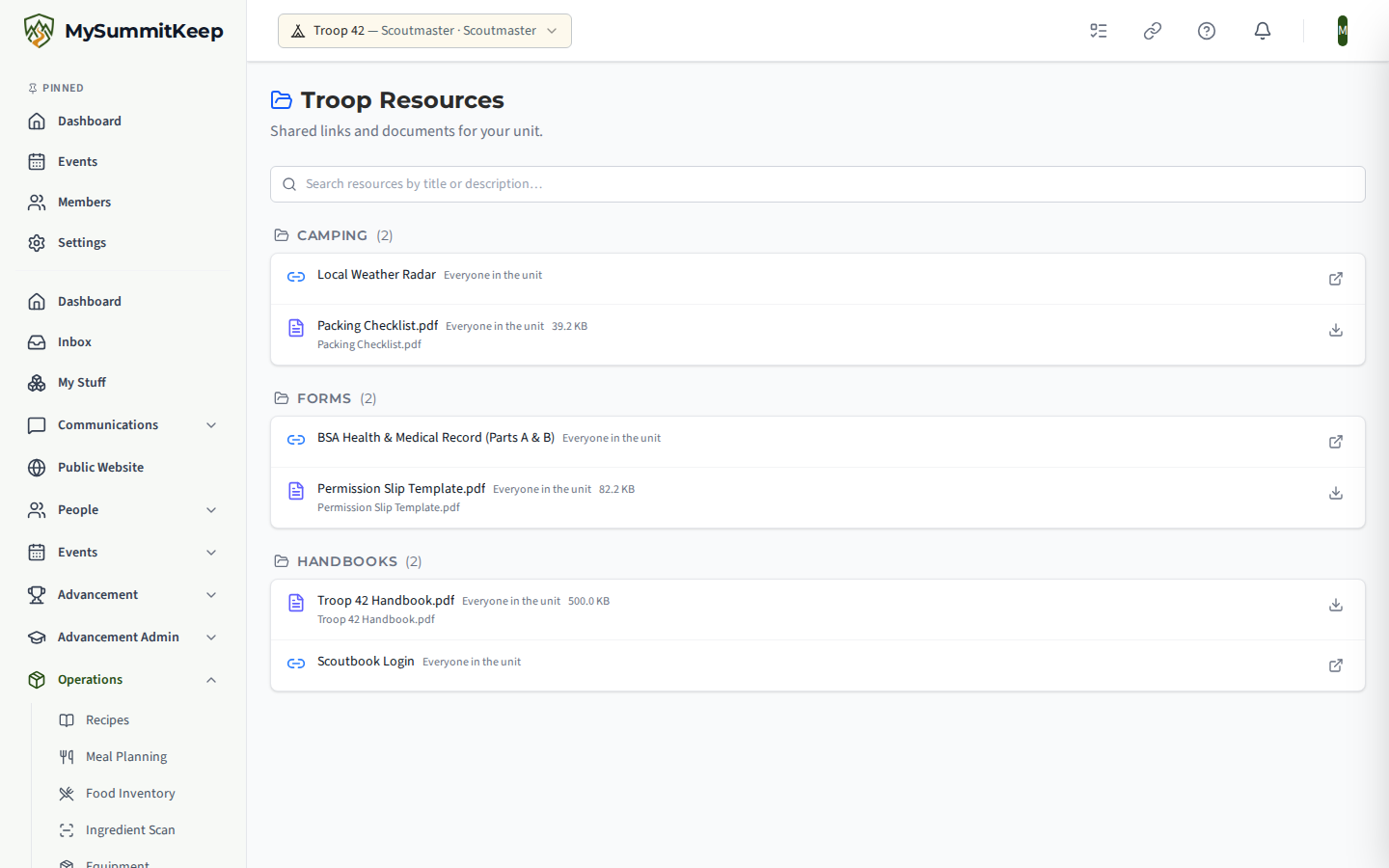Collapse the Operations menu
Screen dimensions: 1389x868
coord(123,680)
